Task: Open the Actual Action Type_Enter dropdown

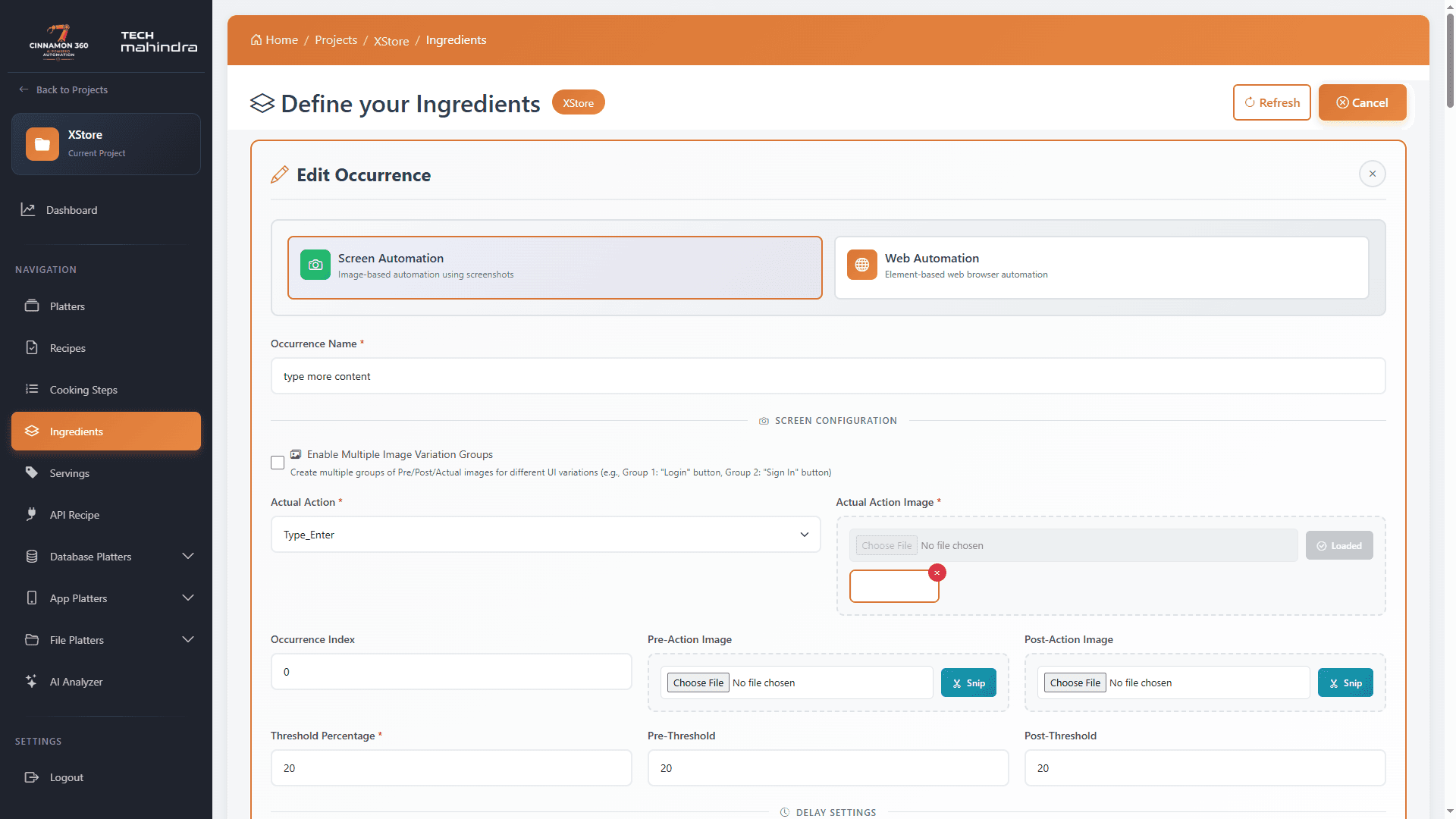Action: (x=546, y=535)
